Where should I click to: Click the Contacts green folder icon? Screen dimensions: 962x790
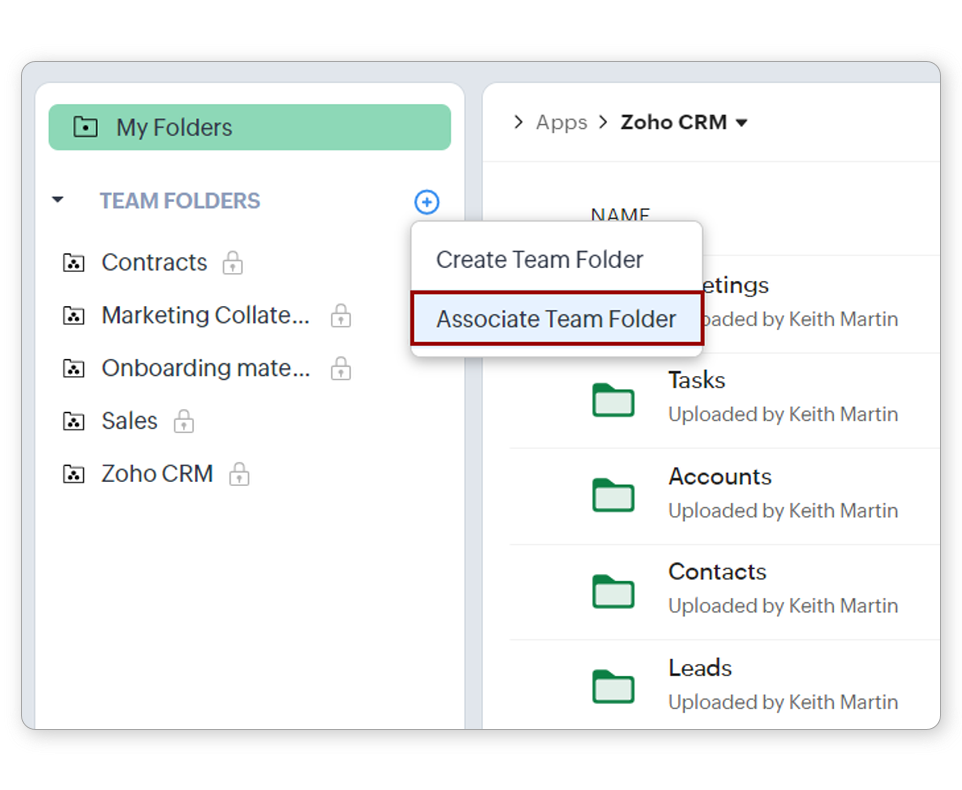[x=613, y=590]
